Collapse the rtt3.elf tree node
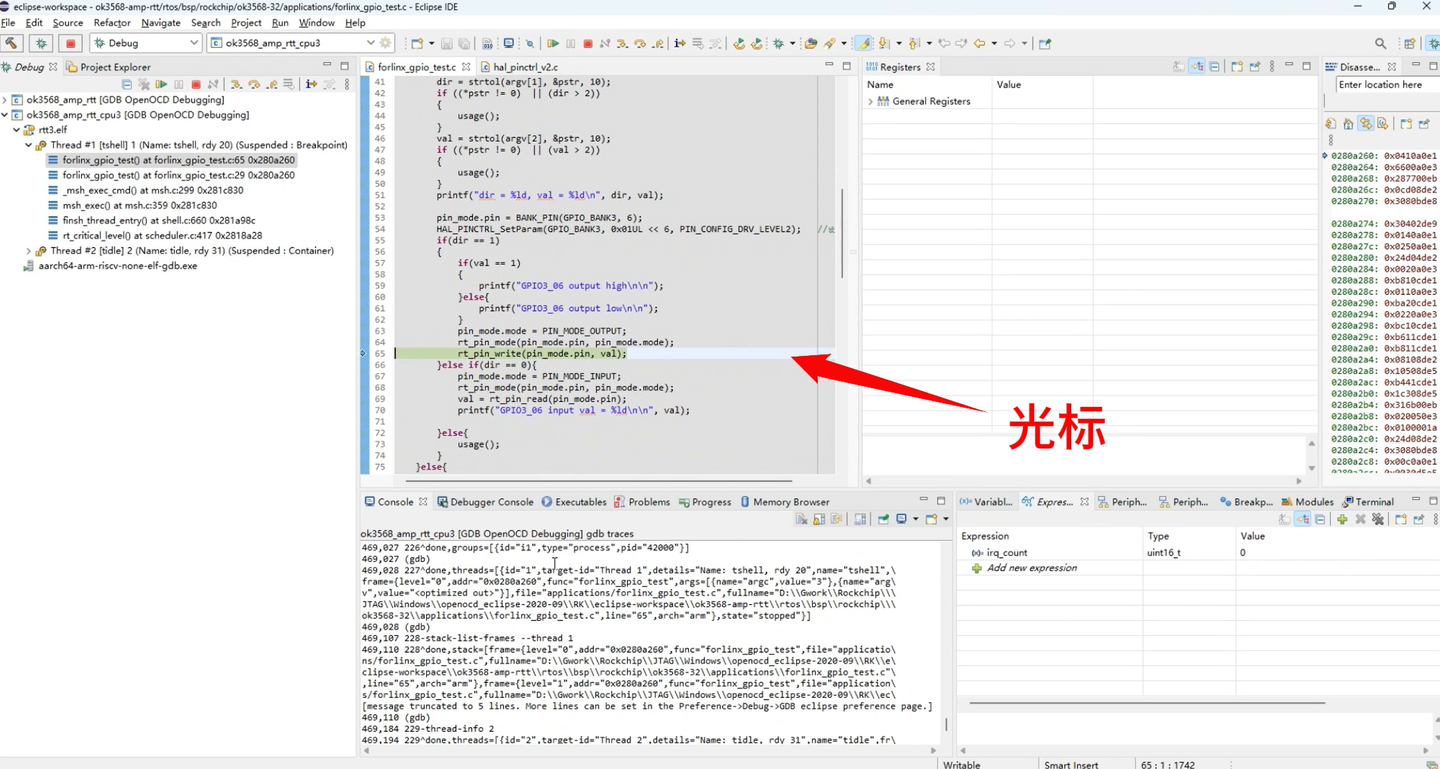 coord(17,130)
